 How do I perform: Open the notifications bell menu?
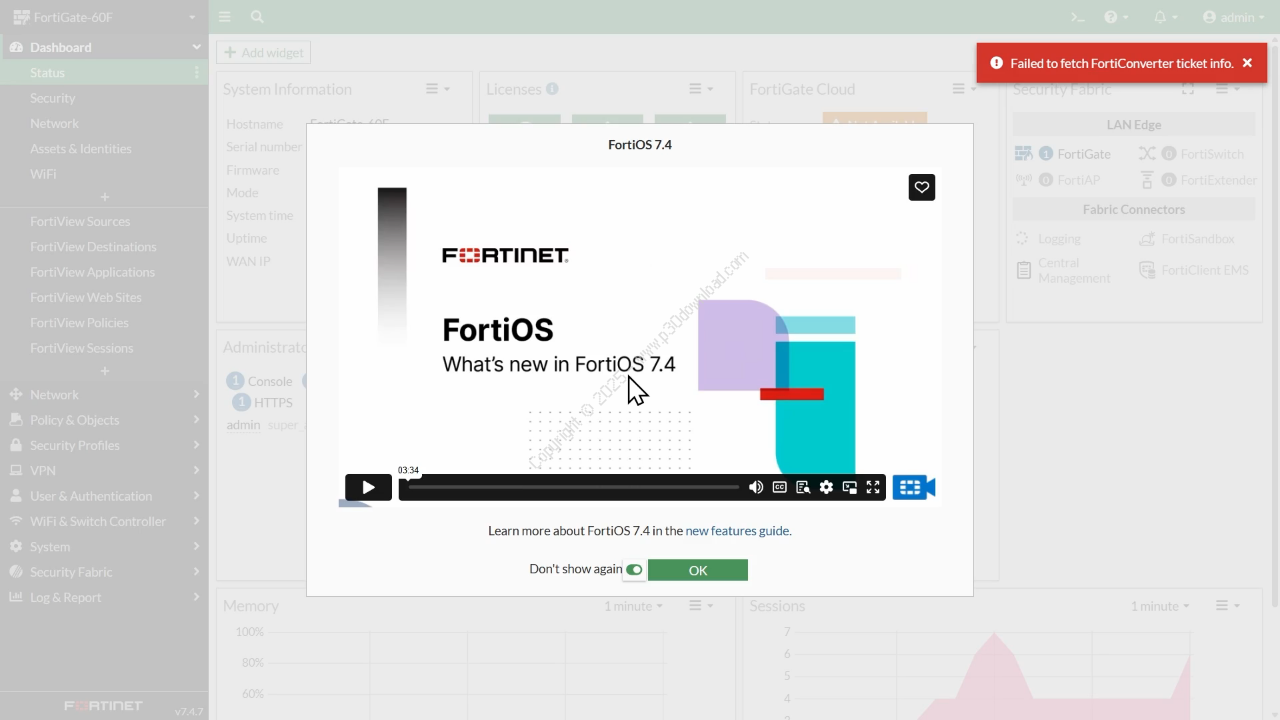(x=1165, y=17)
